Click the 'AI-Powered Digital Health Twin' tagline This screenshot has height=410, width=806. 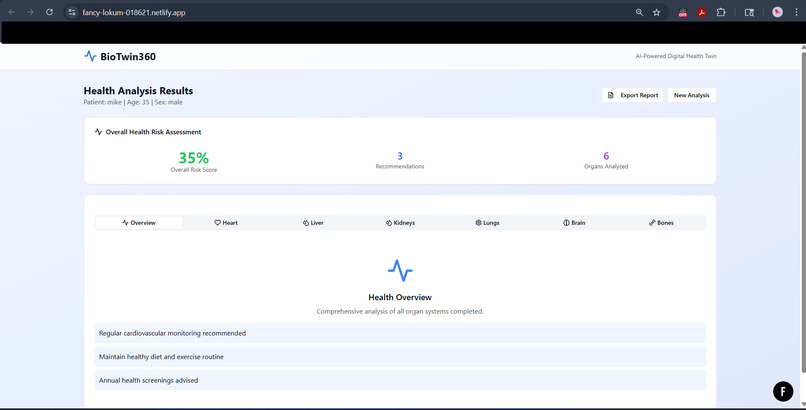click(676, 56)
